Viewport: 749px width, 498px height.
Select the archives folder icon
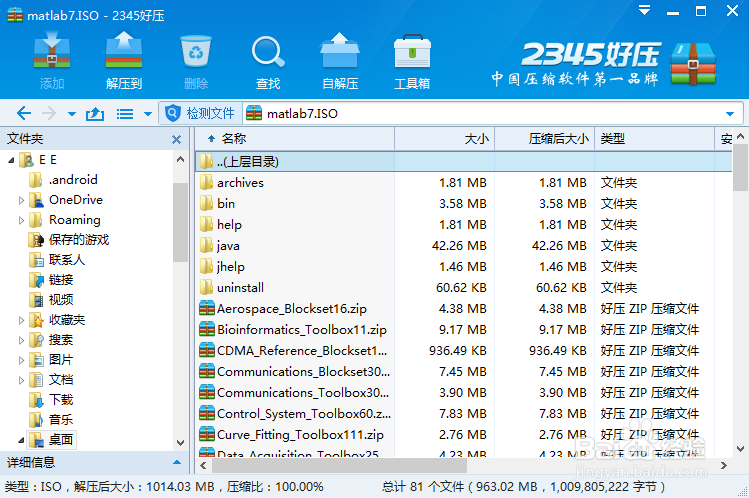pyautogui.click(x=206, y=182)
